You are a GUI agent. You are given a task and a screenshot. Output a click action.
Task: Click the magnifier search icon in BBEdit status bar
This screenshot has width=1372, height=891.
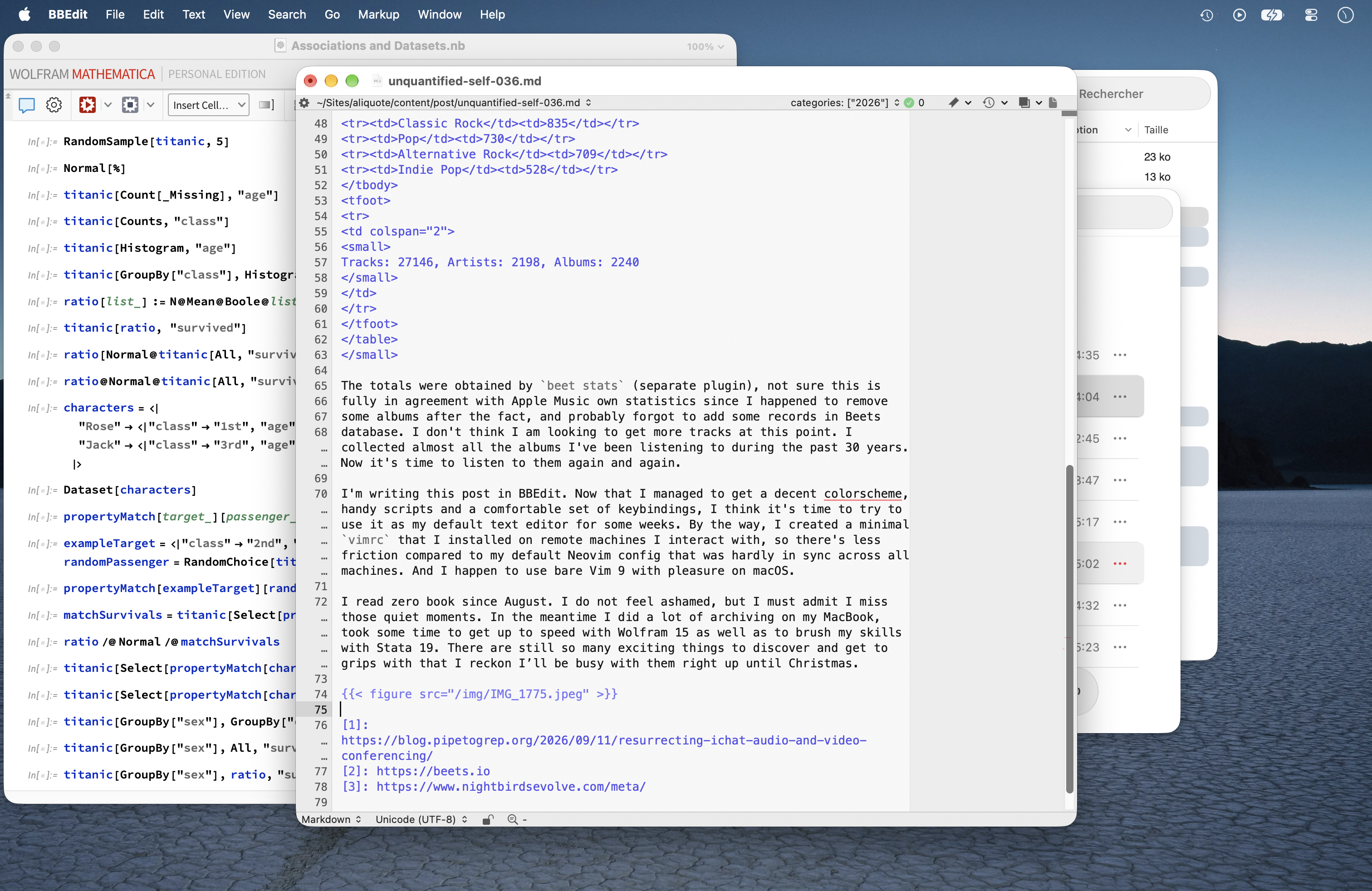(x=512, y=819)
